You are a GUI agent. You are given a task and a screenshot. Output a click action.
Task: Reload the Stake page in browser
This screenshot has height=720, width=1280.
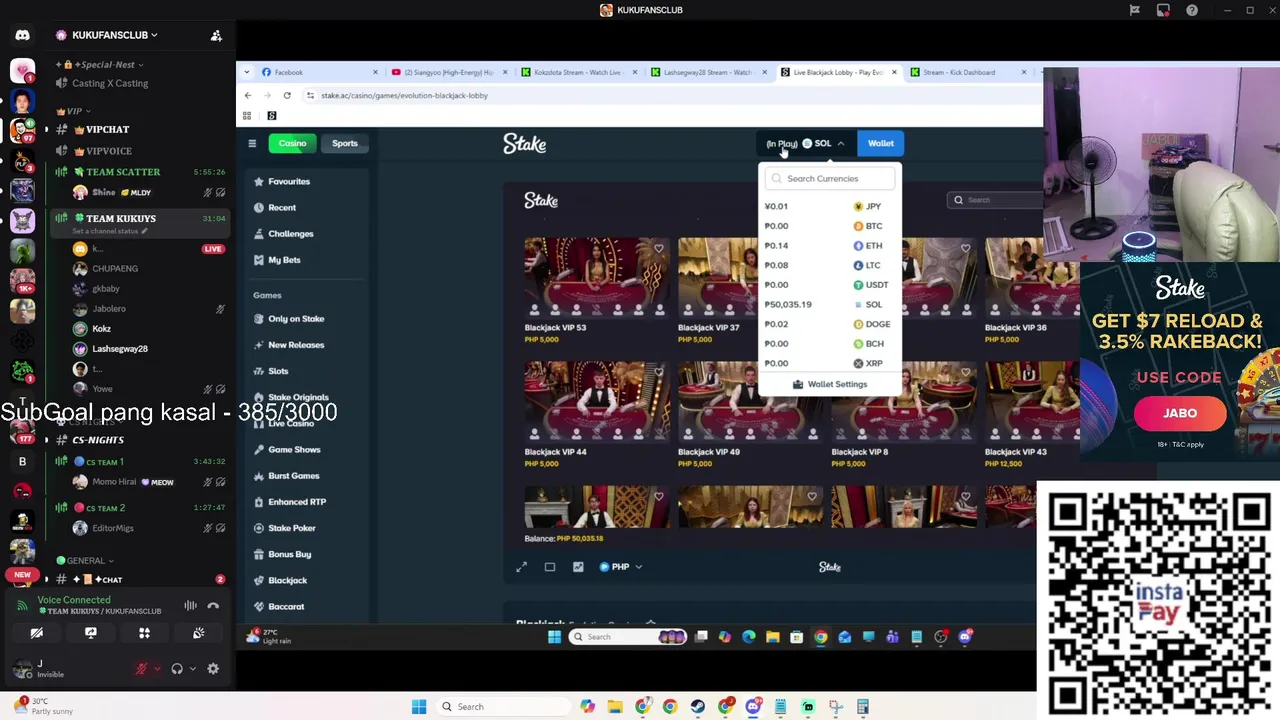287,96
